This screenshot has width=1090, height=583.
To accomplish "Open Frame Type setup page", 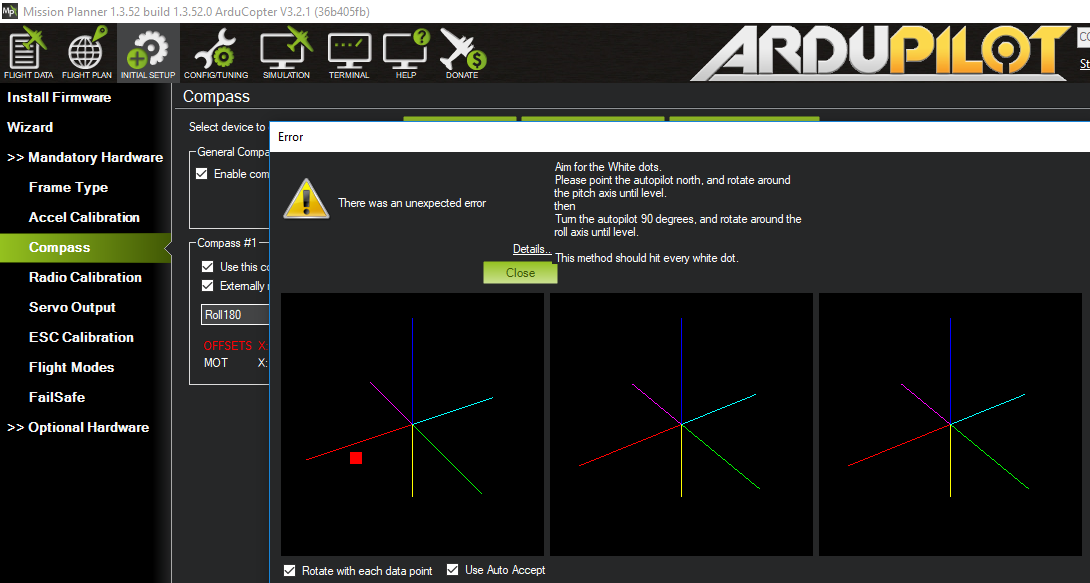I will click(x=68, y=188).
